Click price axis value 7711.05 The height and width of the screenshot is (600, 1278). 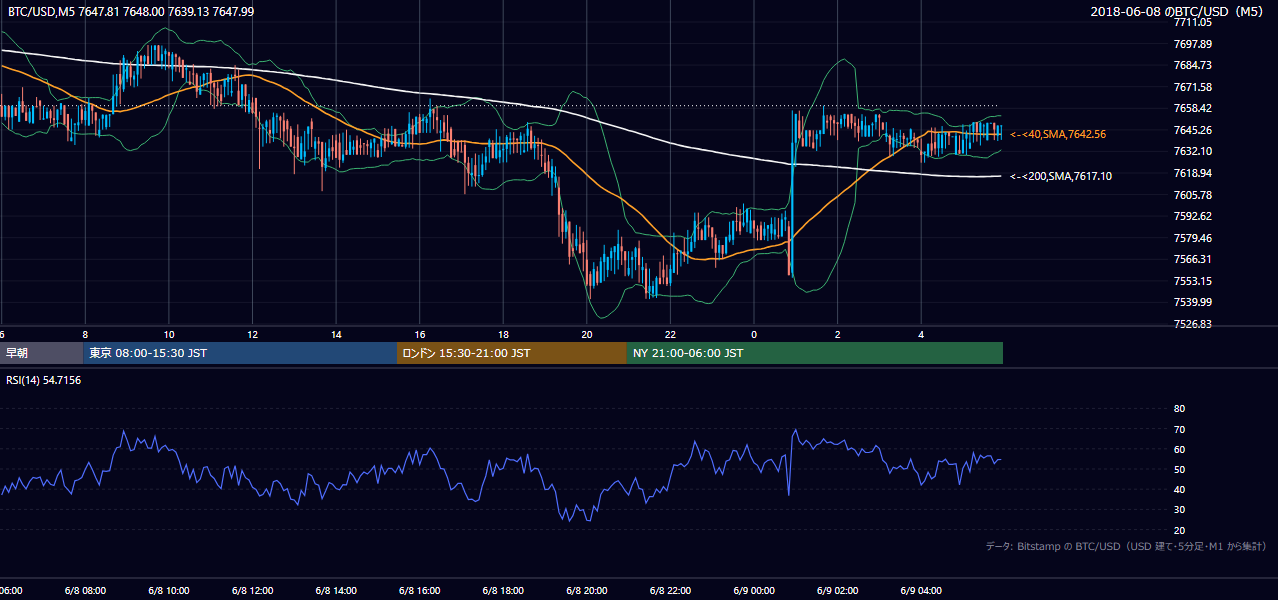tap(1192, 22)
